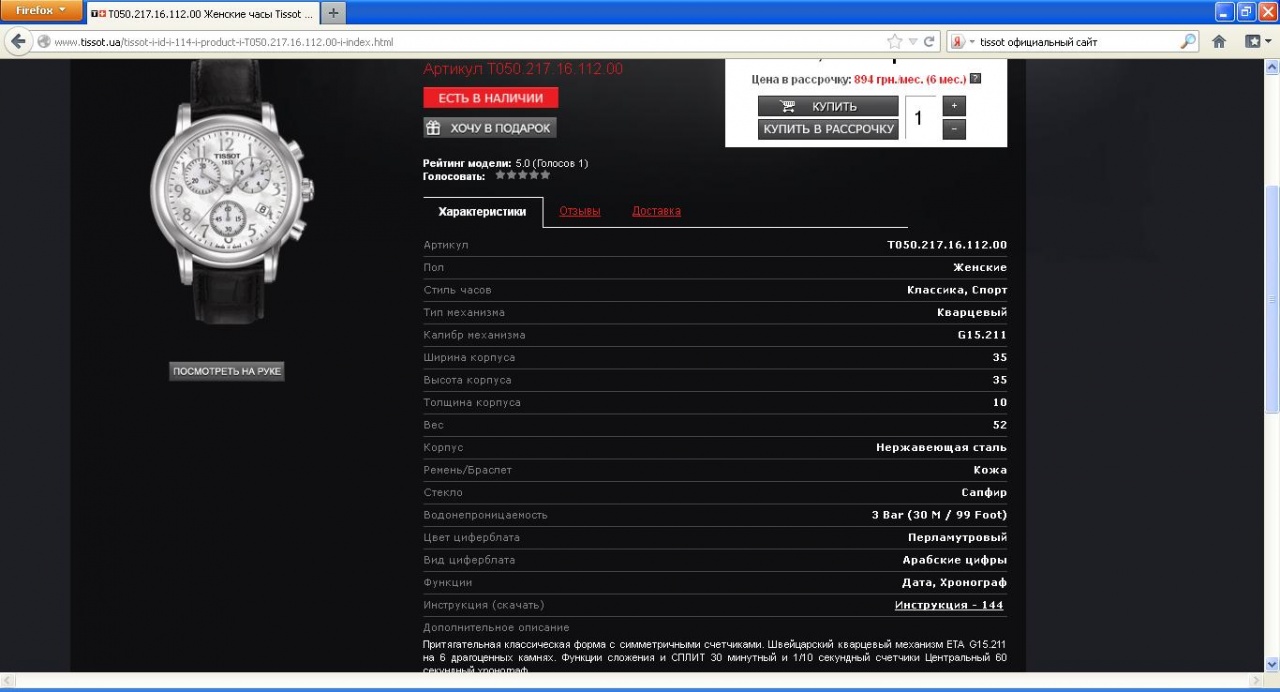Screen dimensions: 1280x692
Task: Rate the watch with the fifth star
Action: (545, 175)
